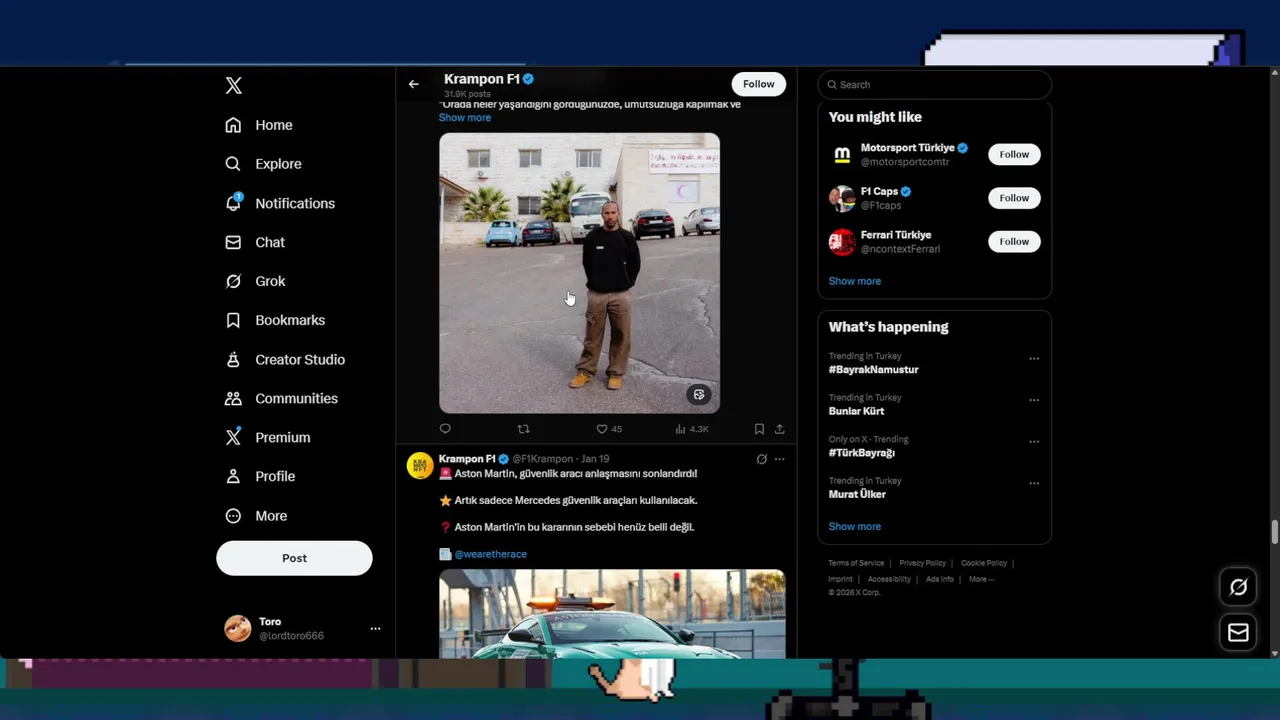Bookmark the photo post
1280x720 pixels.
click(x=759, y=429)
